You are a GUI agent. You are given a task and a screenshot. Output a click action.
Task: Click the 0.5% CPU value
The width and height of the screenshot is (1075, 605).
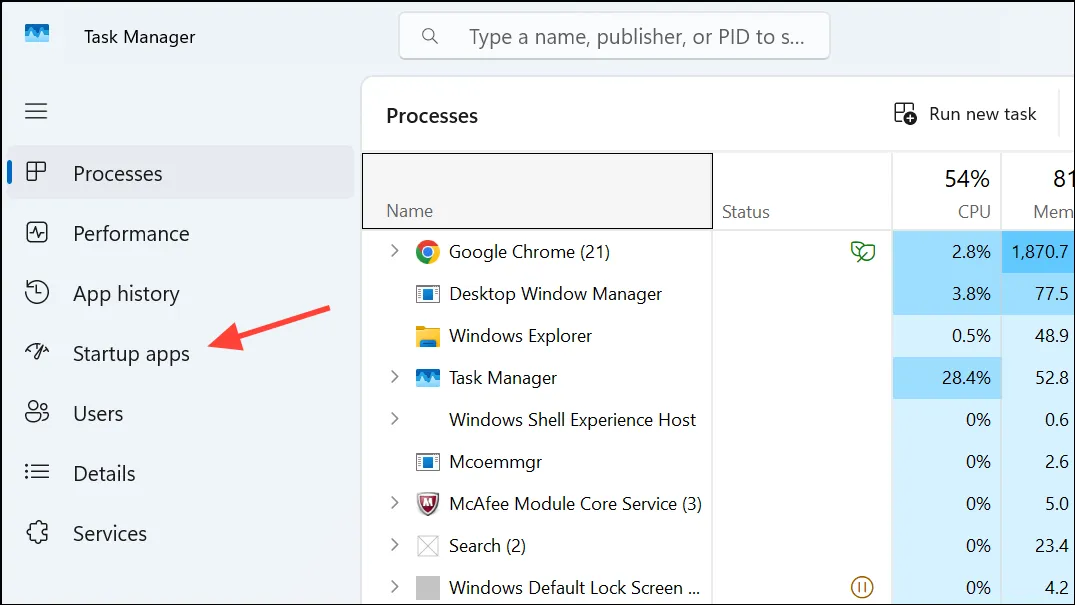[x=971, y=335]
